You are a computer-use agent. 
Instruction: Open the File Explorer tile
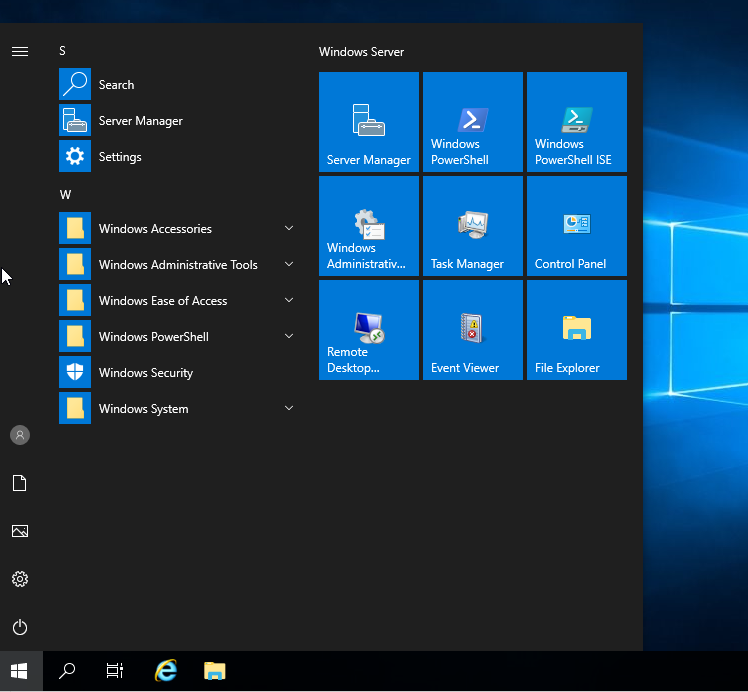pos(577,330)
